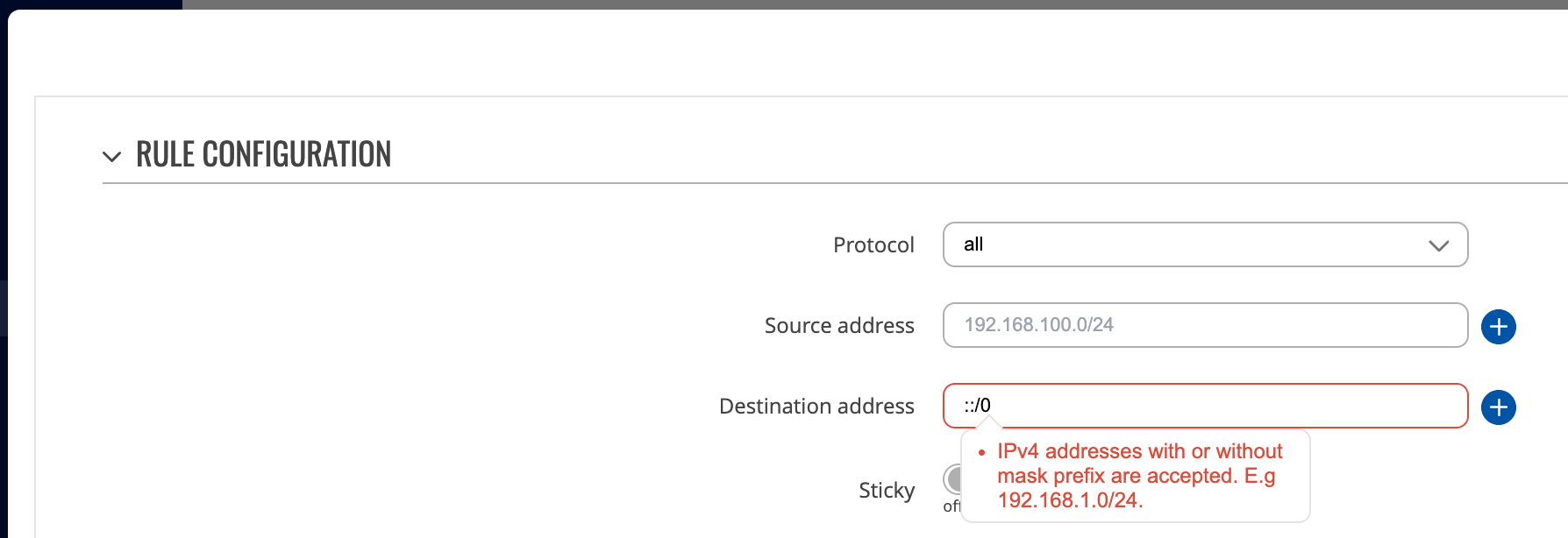Click the 192.168.100.0/24 placeholder text
This screenshot has height=538, width=1568.
pos(1038,325)
